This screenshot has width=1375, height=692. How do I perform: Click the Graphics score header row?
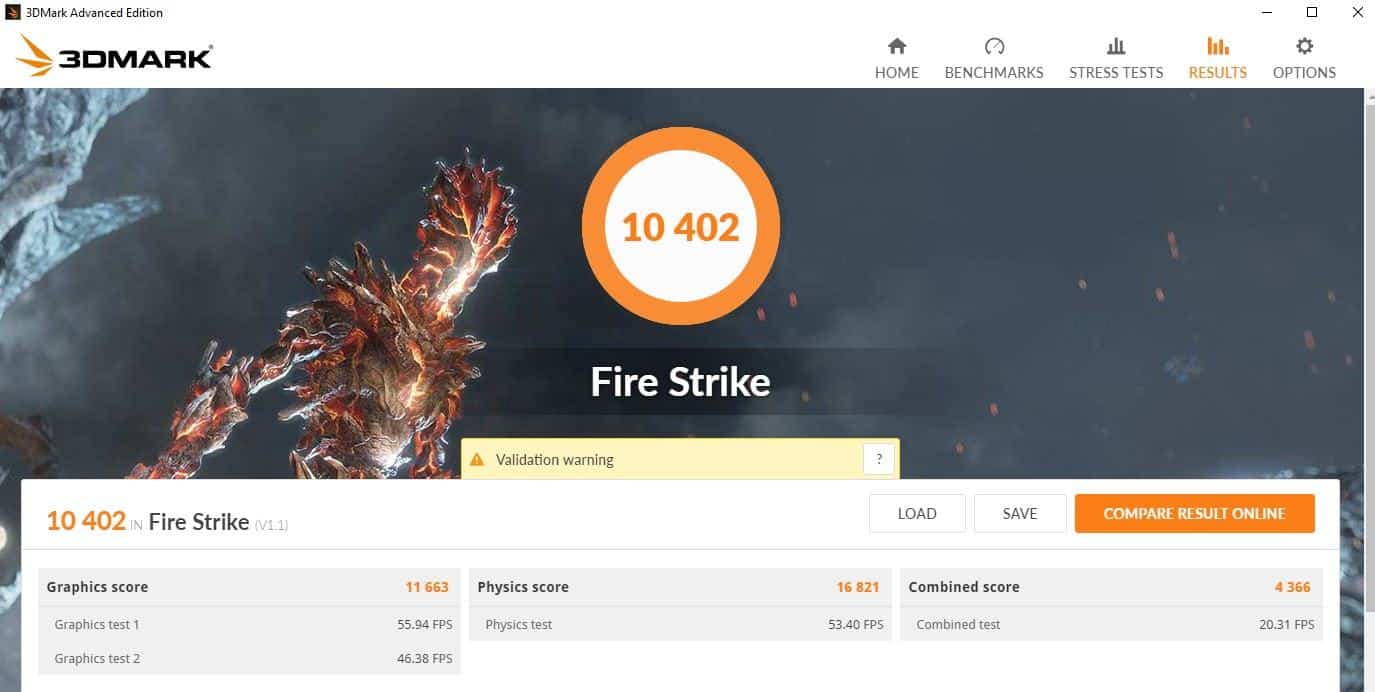248,587
